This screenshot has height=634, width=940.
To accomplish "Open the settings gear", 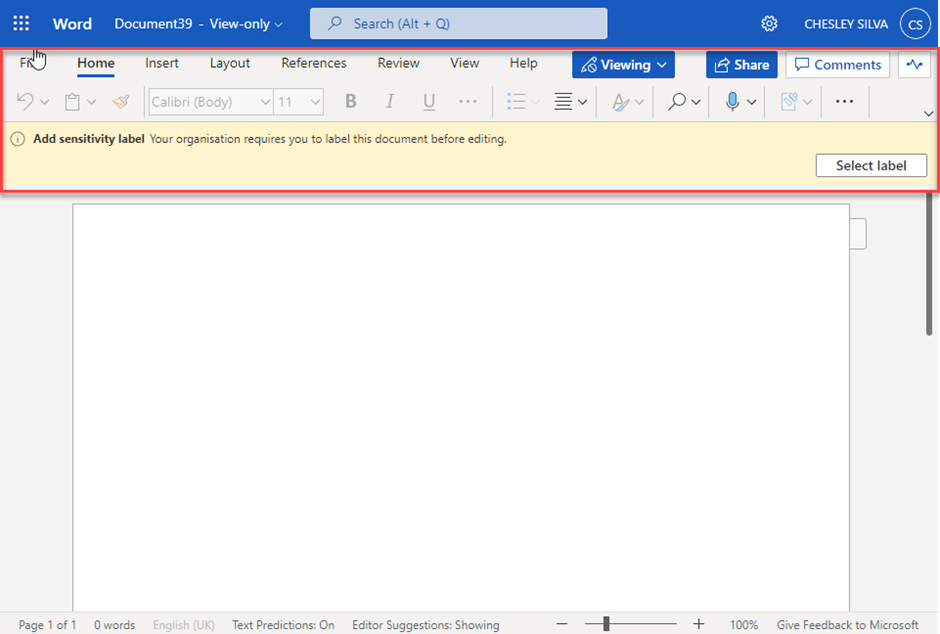I will point(769,24).
